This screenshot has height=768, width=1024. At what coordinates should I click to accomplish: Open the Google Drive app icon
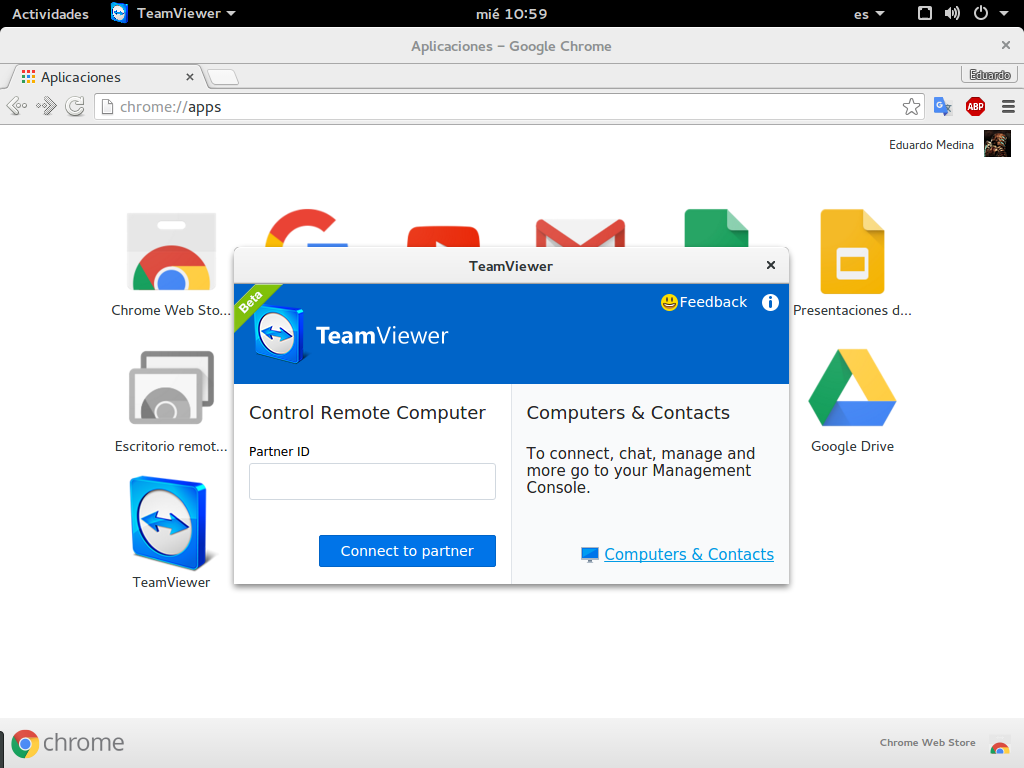pos(852,388)
